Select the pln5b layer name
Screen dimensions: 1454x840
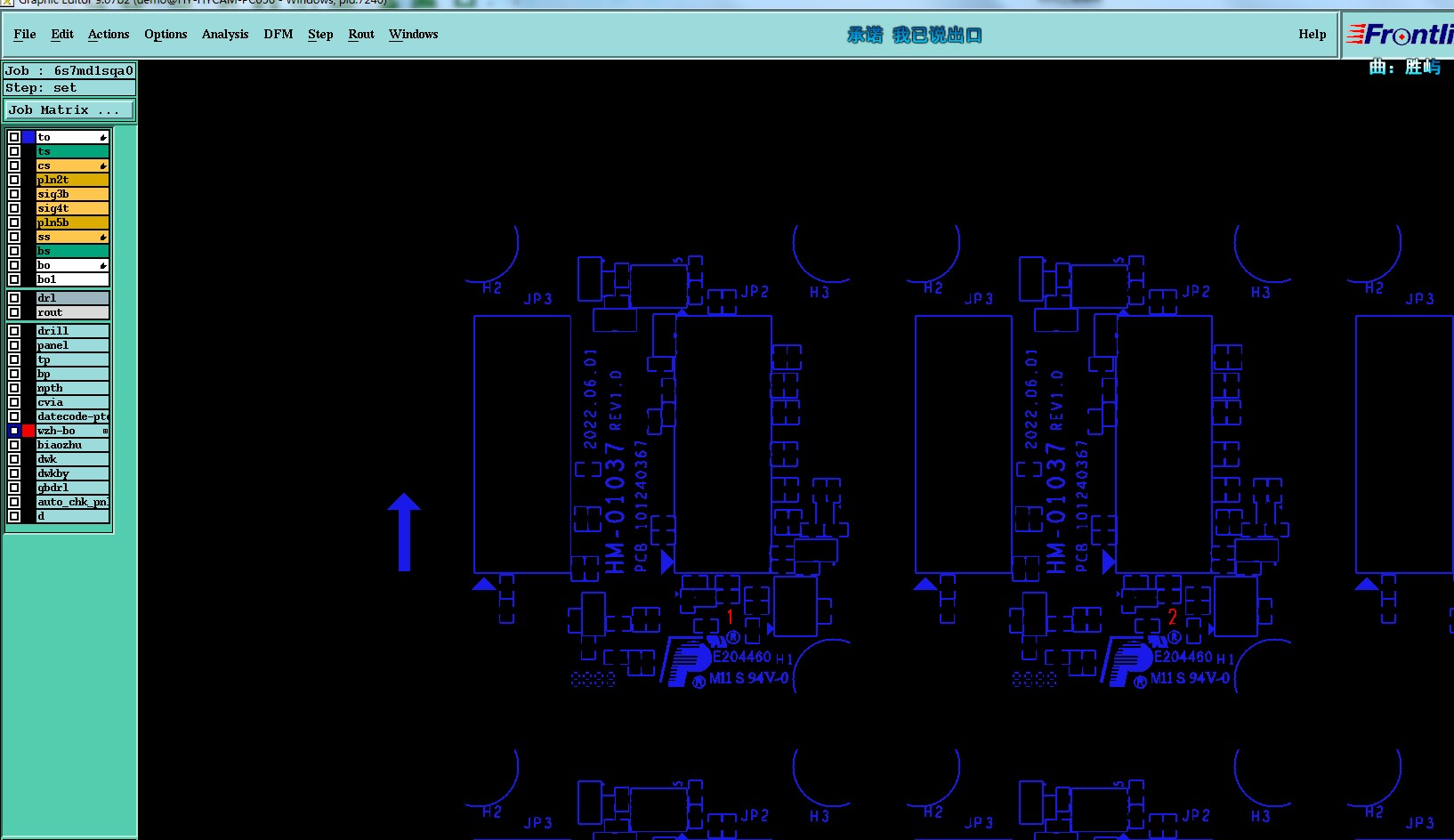click(x=72, y=222)
